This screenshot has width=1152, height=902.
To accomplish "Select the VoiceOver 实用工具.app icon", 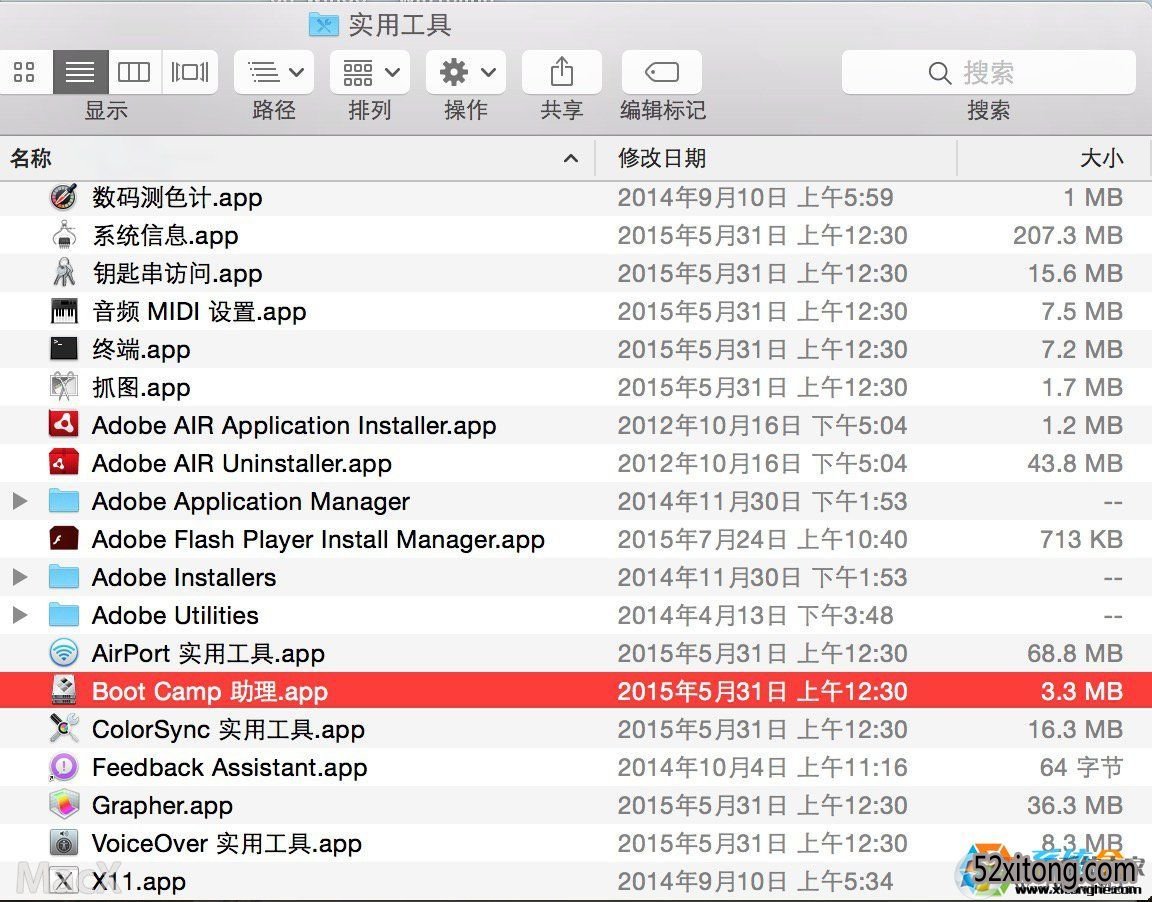I will (x=64, y=843).
